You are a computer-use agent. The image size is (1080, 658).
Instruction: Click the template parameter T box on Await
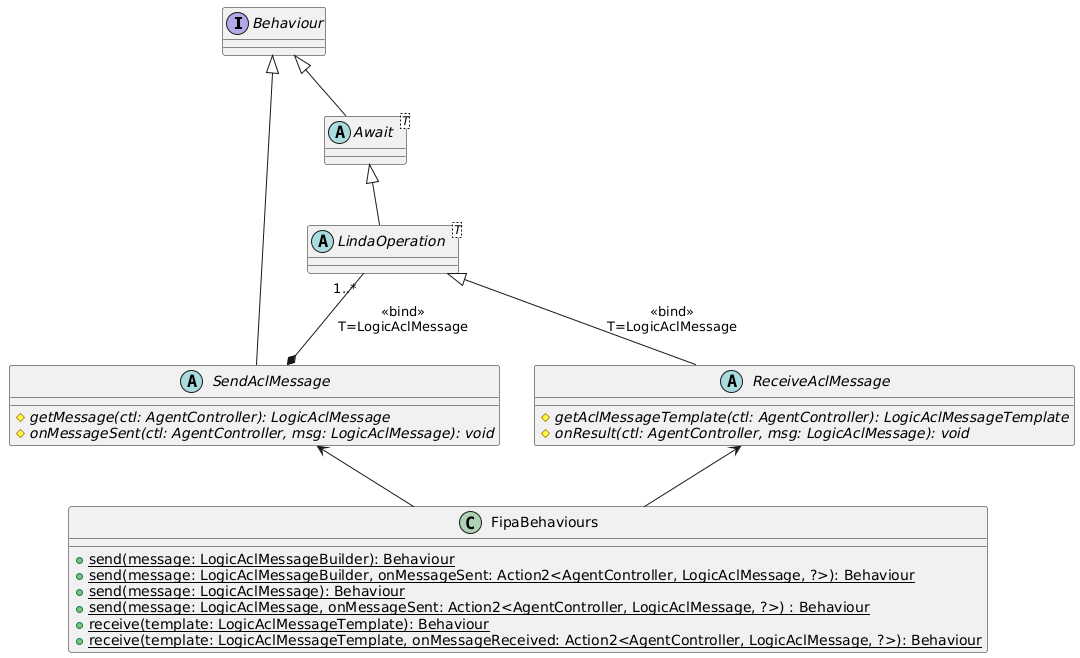[x=405, y=122]
